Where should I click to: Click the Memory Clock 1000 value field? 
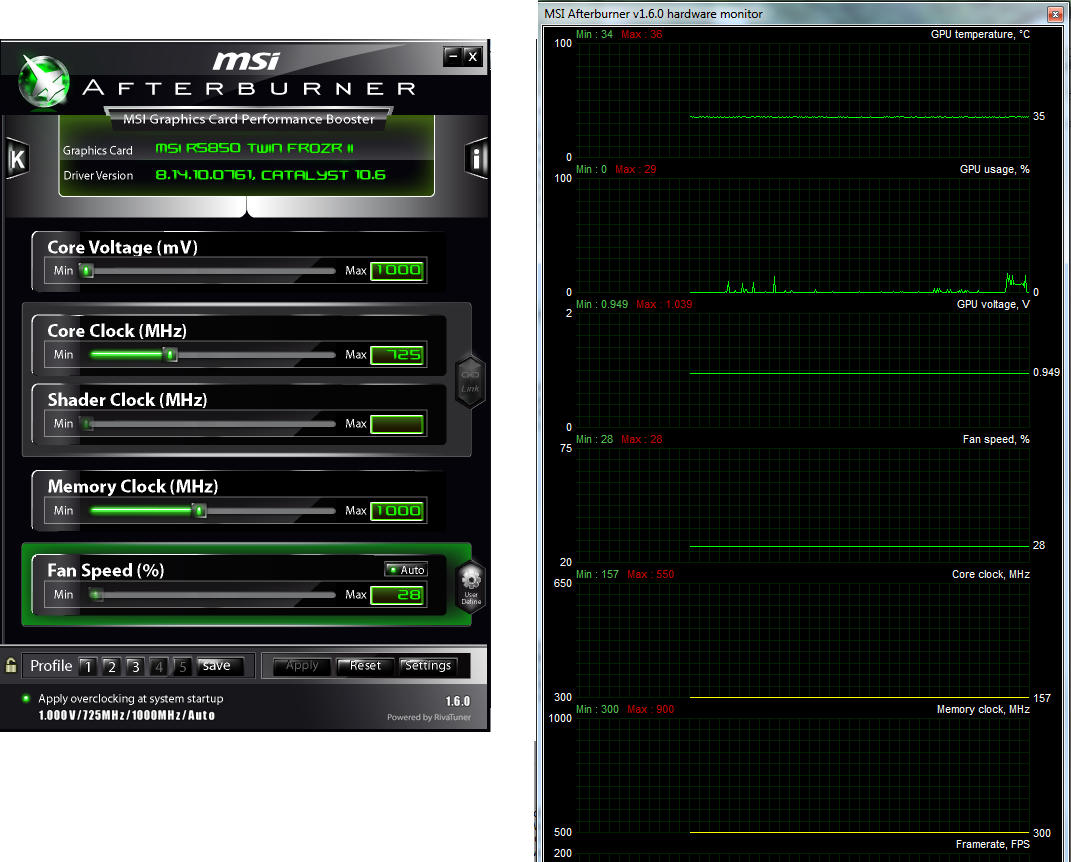coord(398,510)
